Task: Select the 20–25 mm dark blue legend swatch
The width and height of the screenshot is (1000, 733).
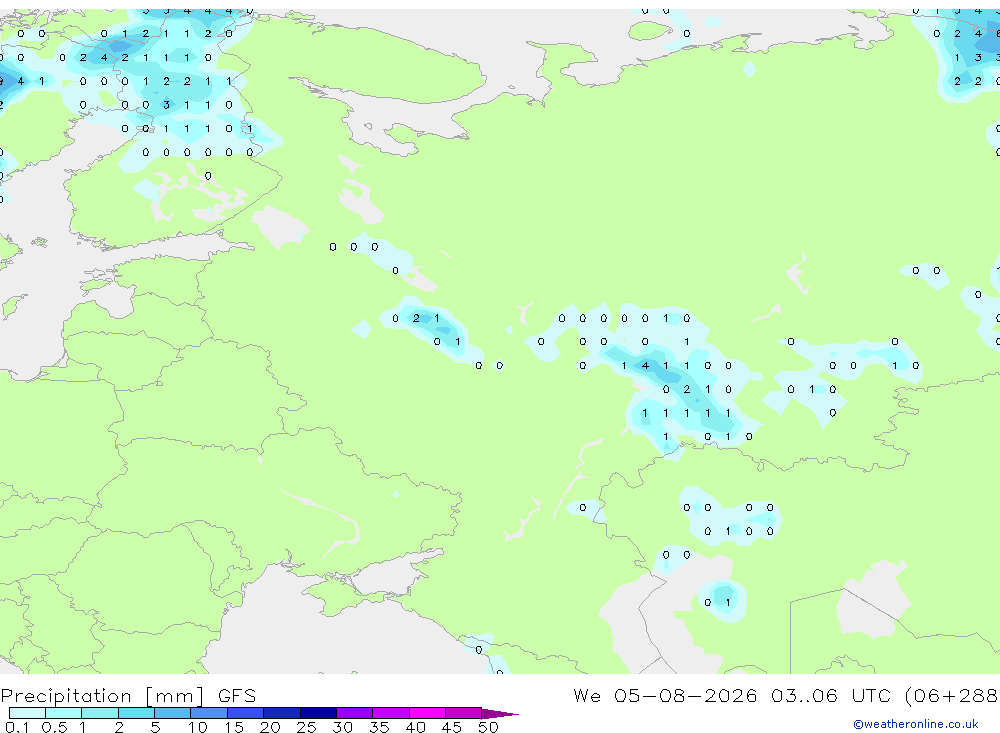Action: click(281, 713)
